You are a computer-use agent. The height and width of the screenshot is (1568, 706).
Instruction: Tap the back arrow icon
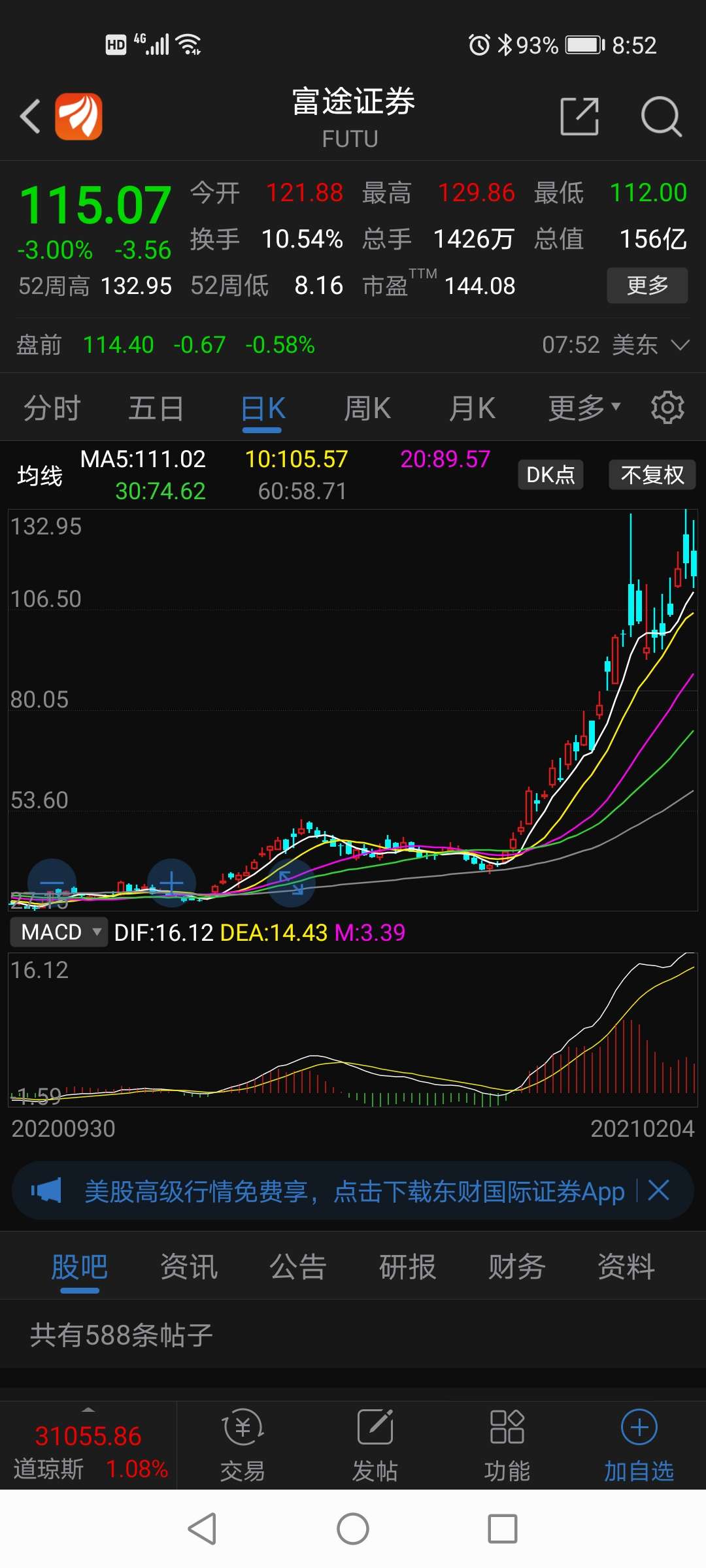point(30,116)
